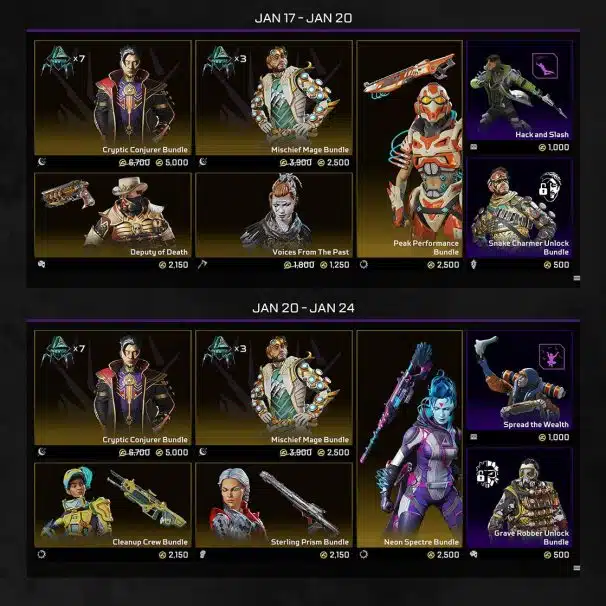Image resolution: width=606 pixels, height=606 pixels.
Task: Select the Peak Performance Bundle tile
Action: tap(410, 149)
